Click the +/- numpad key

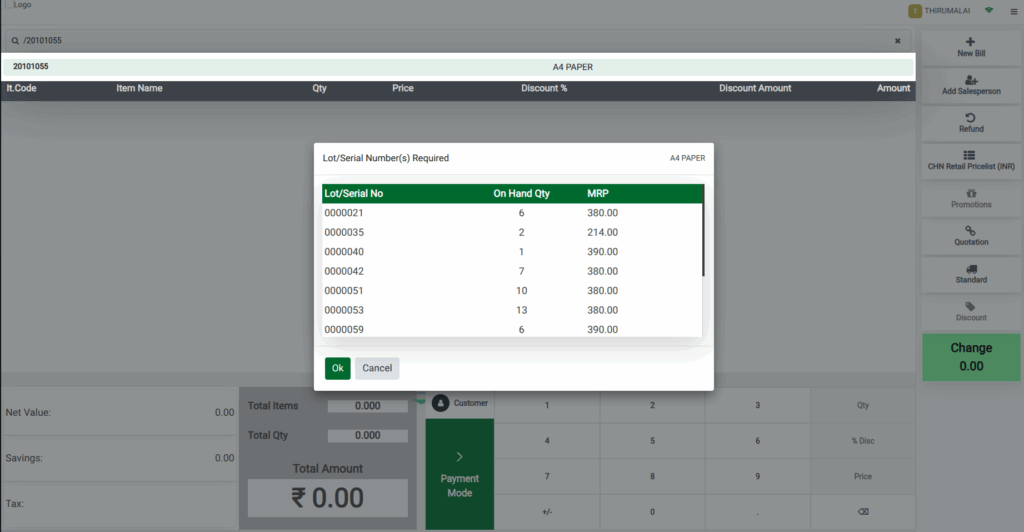pos(547,512)
